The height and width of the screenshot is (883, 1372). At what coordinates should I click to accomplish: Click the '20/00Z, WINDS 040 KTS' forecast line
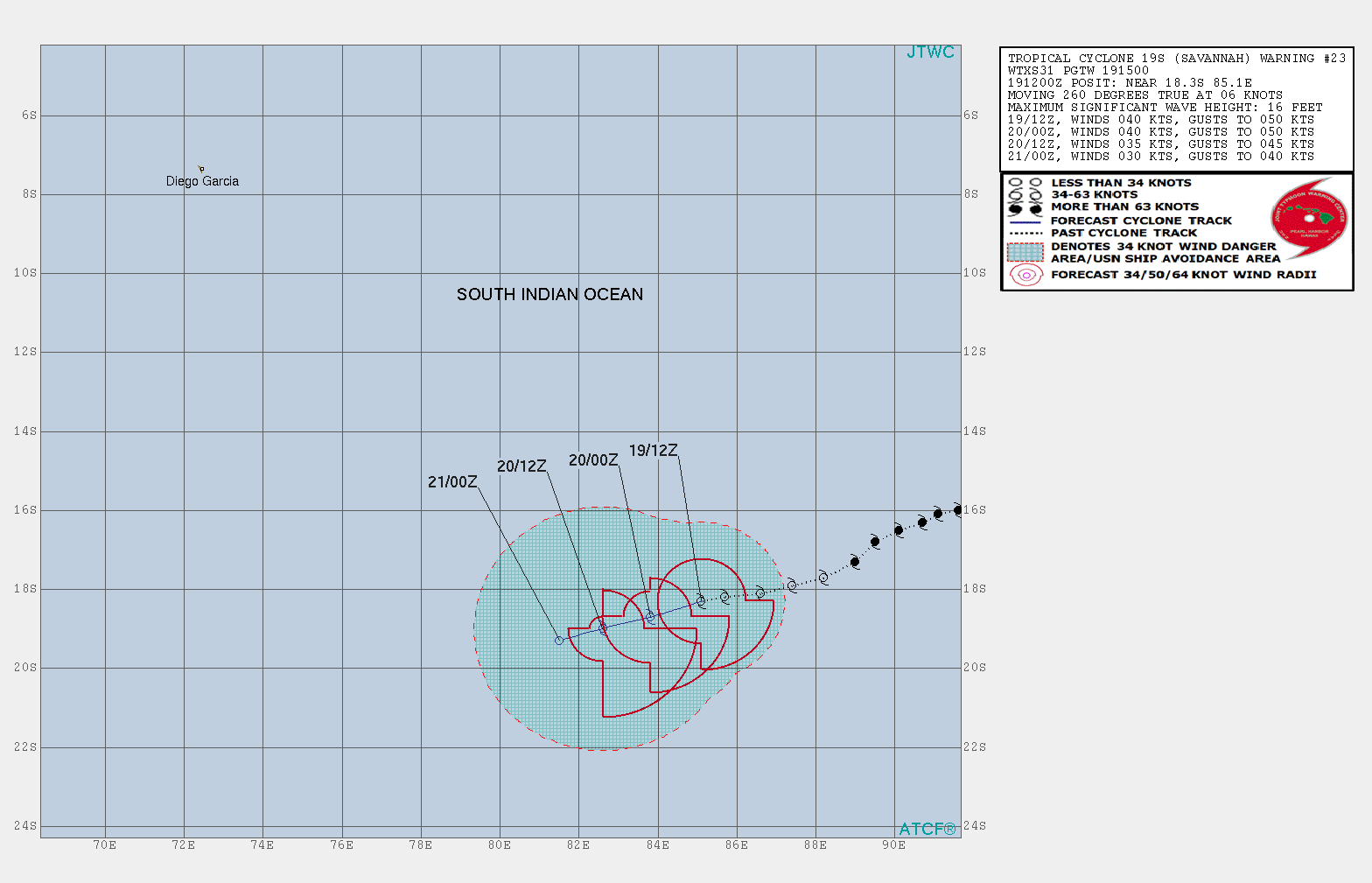click(1161, 132)
